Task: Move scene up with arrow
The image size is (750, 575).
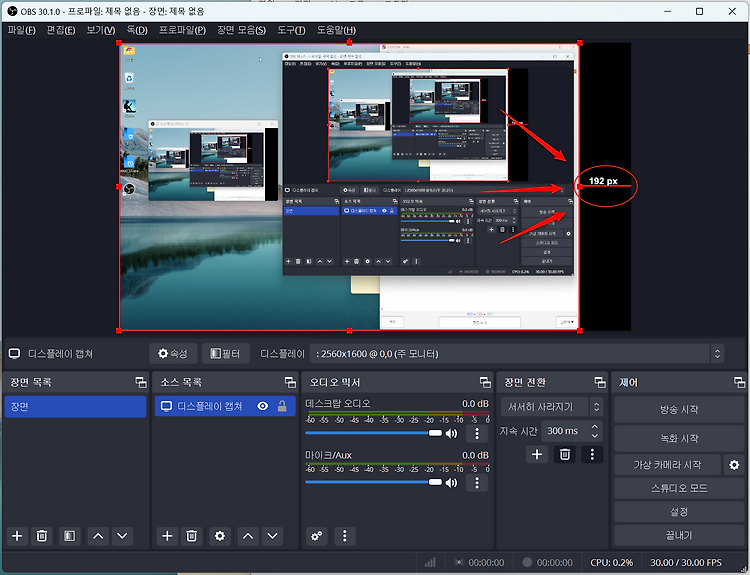Action: [98, 536]
